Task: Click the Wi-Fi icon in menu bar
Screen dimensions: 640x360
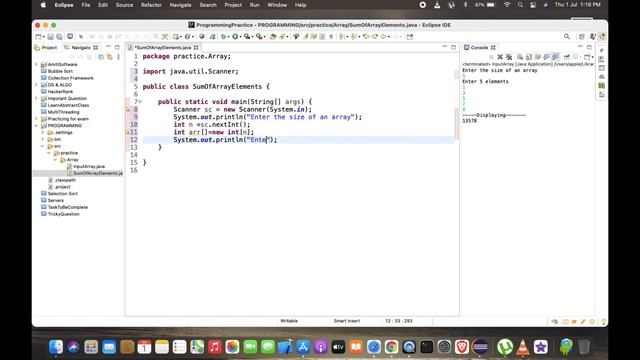Action: point(507,5)
